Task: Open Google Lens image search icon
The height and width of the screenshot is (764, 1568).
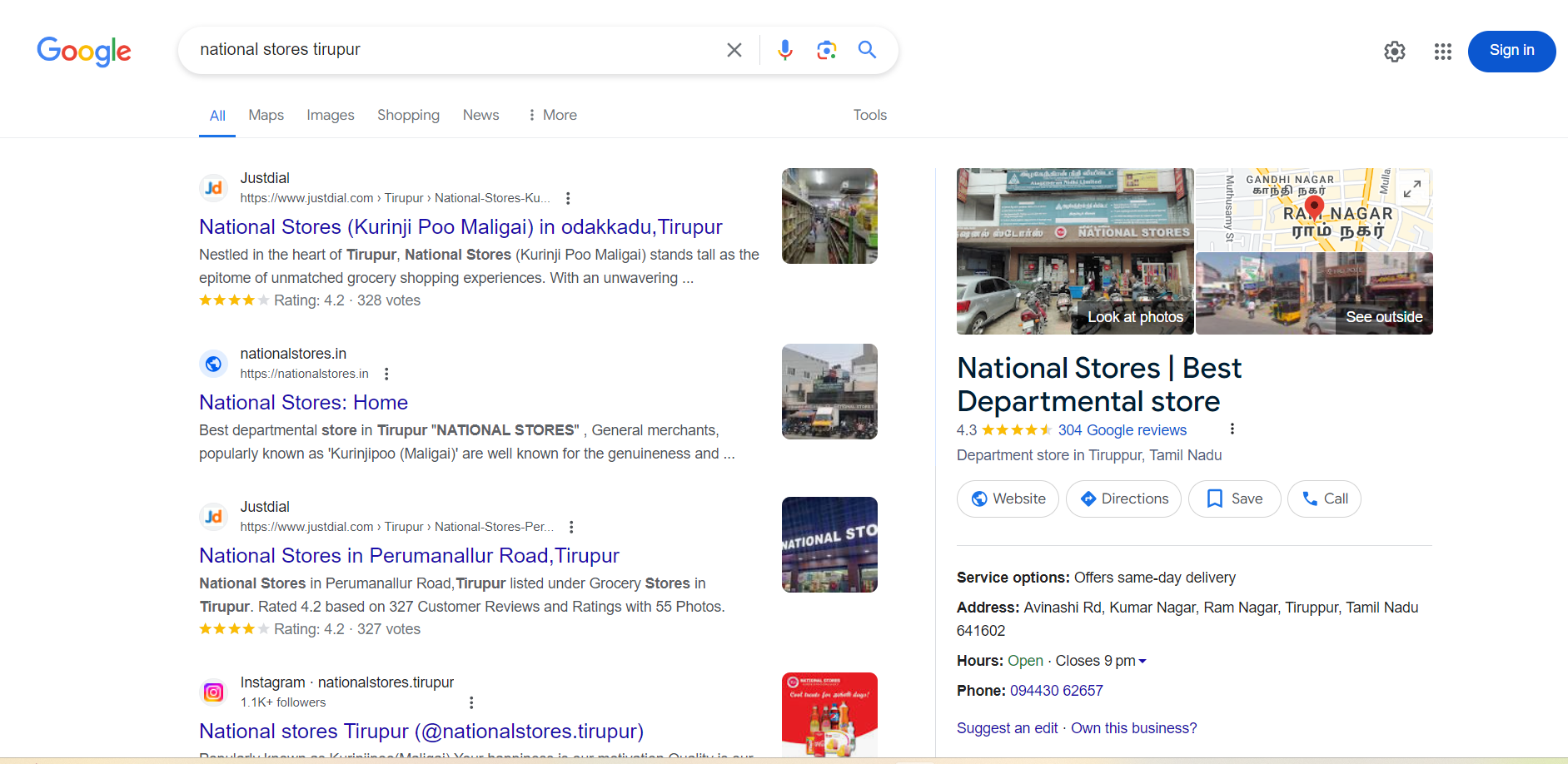Action: coord(826,50)
